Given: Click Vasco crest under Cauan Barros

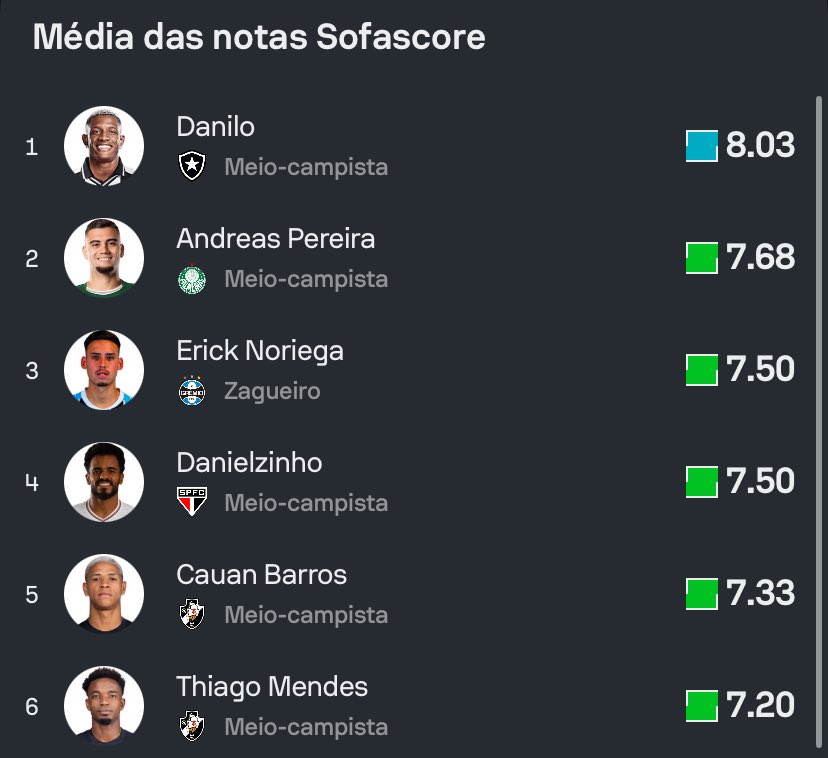Looking at the screenshot, I should 191,614.
